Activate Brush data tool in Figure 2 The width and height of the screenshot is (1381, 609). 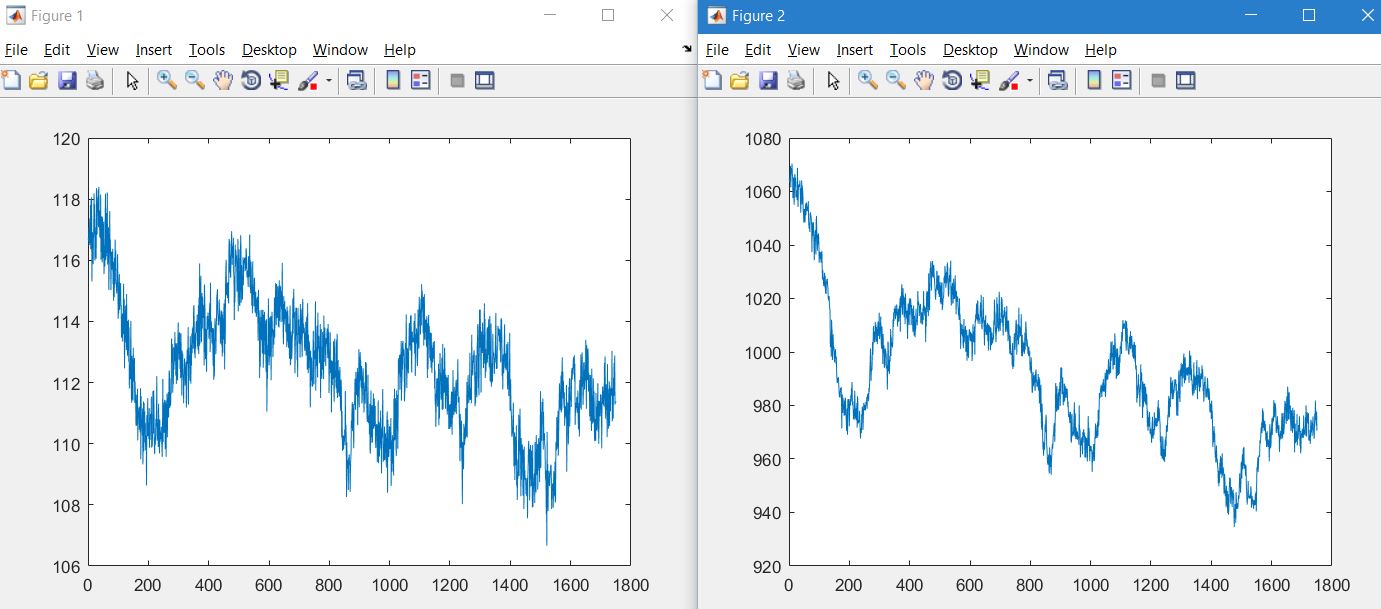coord(1010,81)
